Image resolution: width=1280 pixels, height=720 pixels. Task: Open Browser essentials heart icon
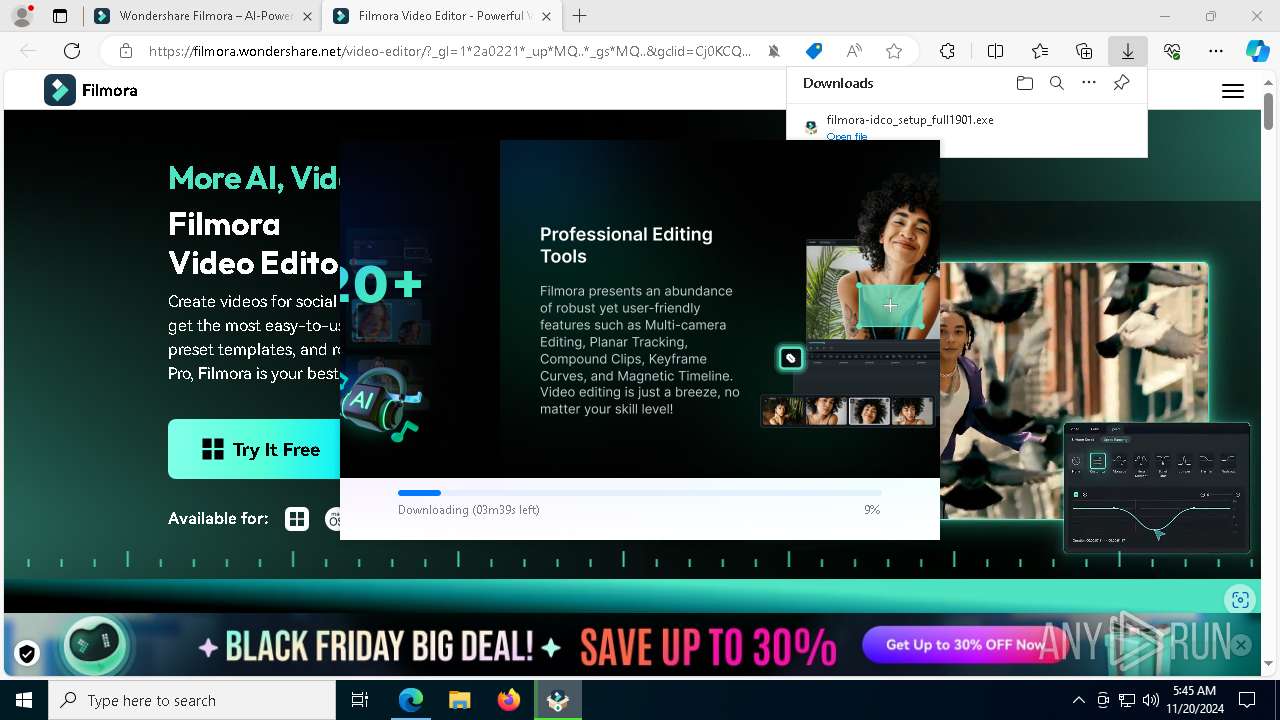[x=1172, y=51]
